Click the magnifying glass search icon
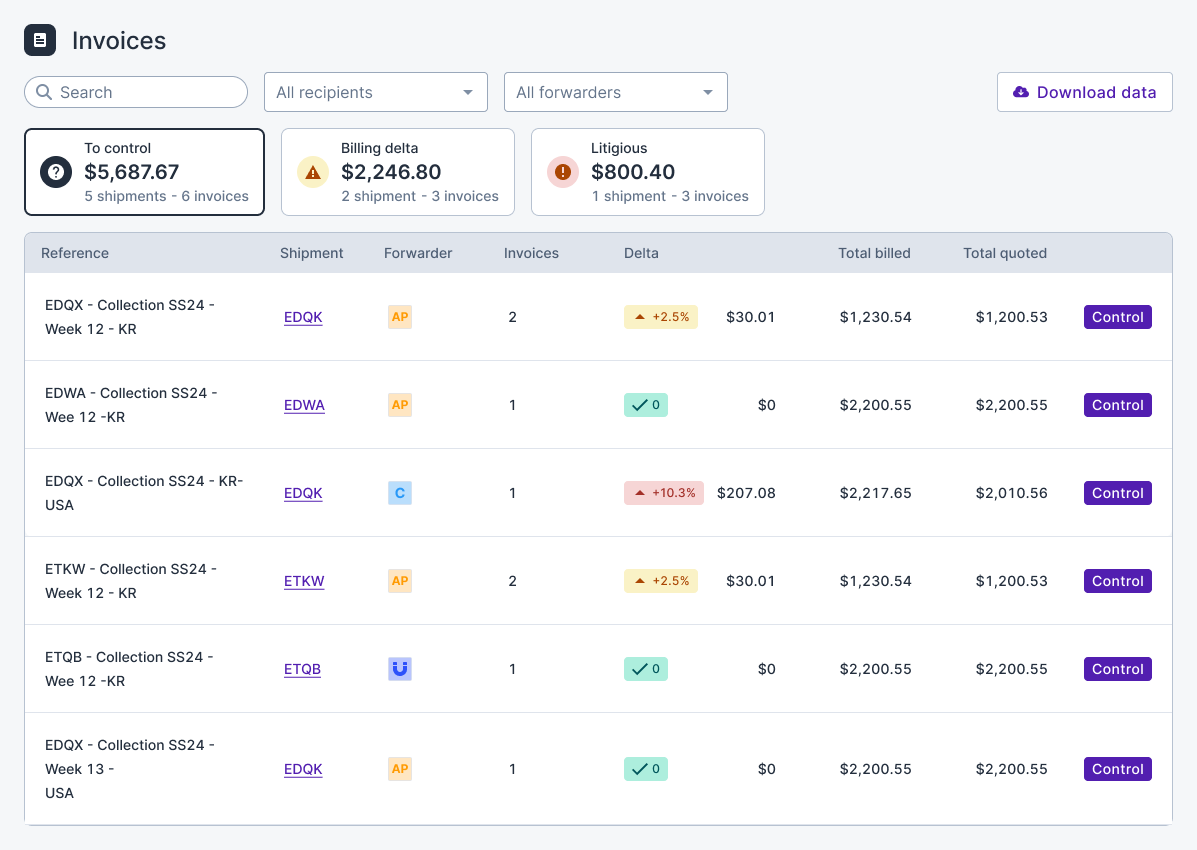The image size is (1197, 850). point(44,92)
